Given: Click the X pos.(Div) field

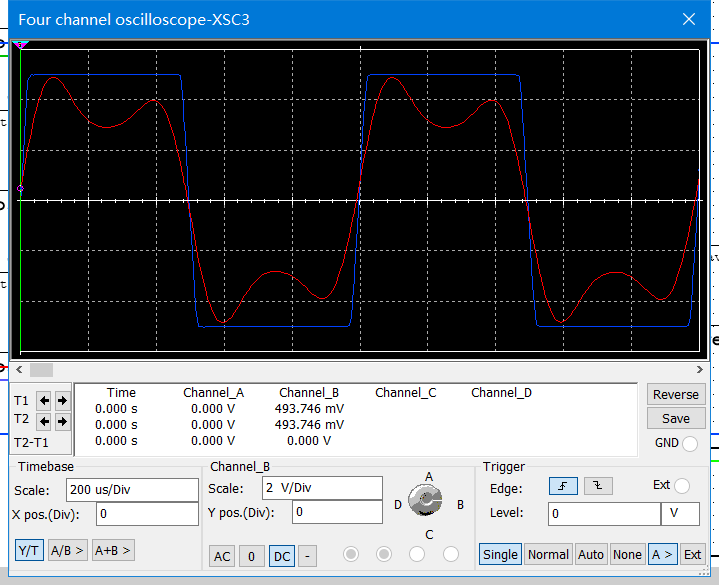Looking at the screenshot, I should click(x=147, y=514).
